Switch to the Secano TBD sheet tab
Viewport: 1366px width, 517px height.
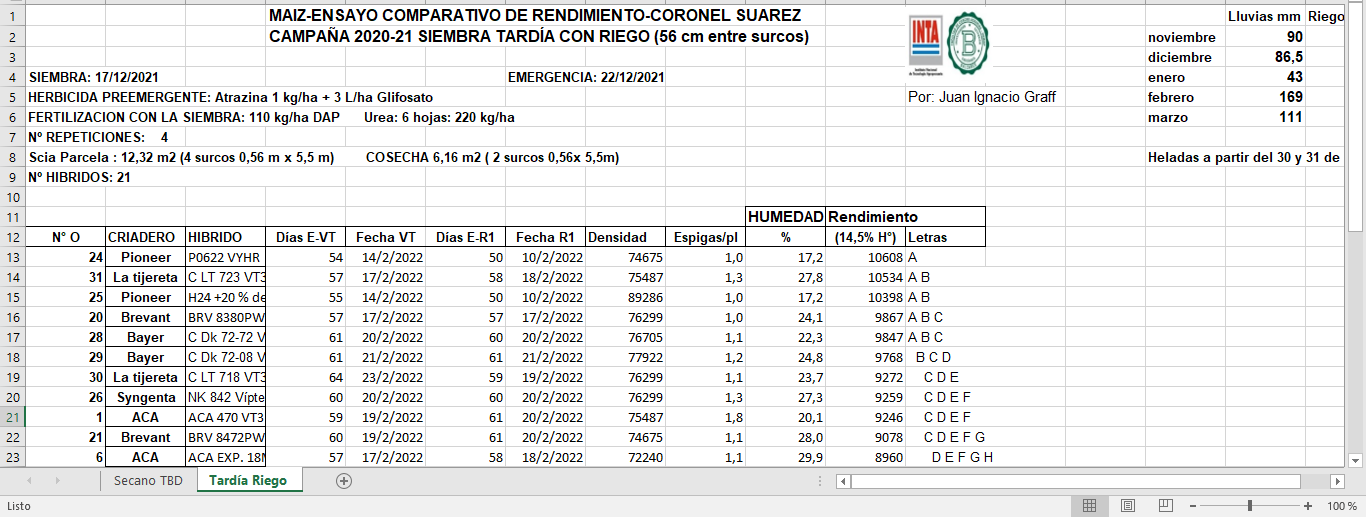[x=148, y=481]
